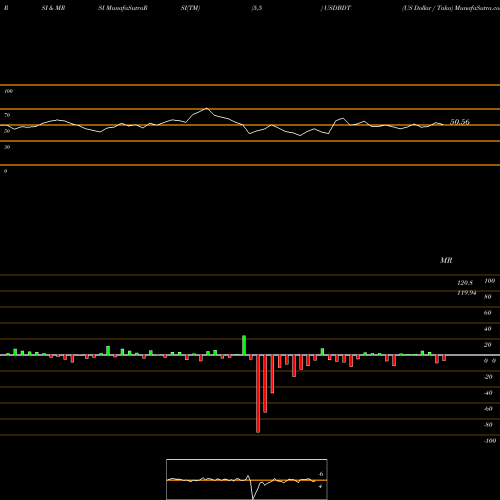Viewport: 500px width, 500px height.
Task: Click the USDBDT symbol text in the header
Action: point(337,8)
